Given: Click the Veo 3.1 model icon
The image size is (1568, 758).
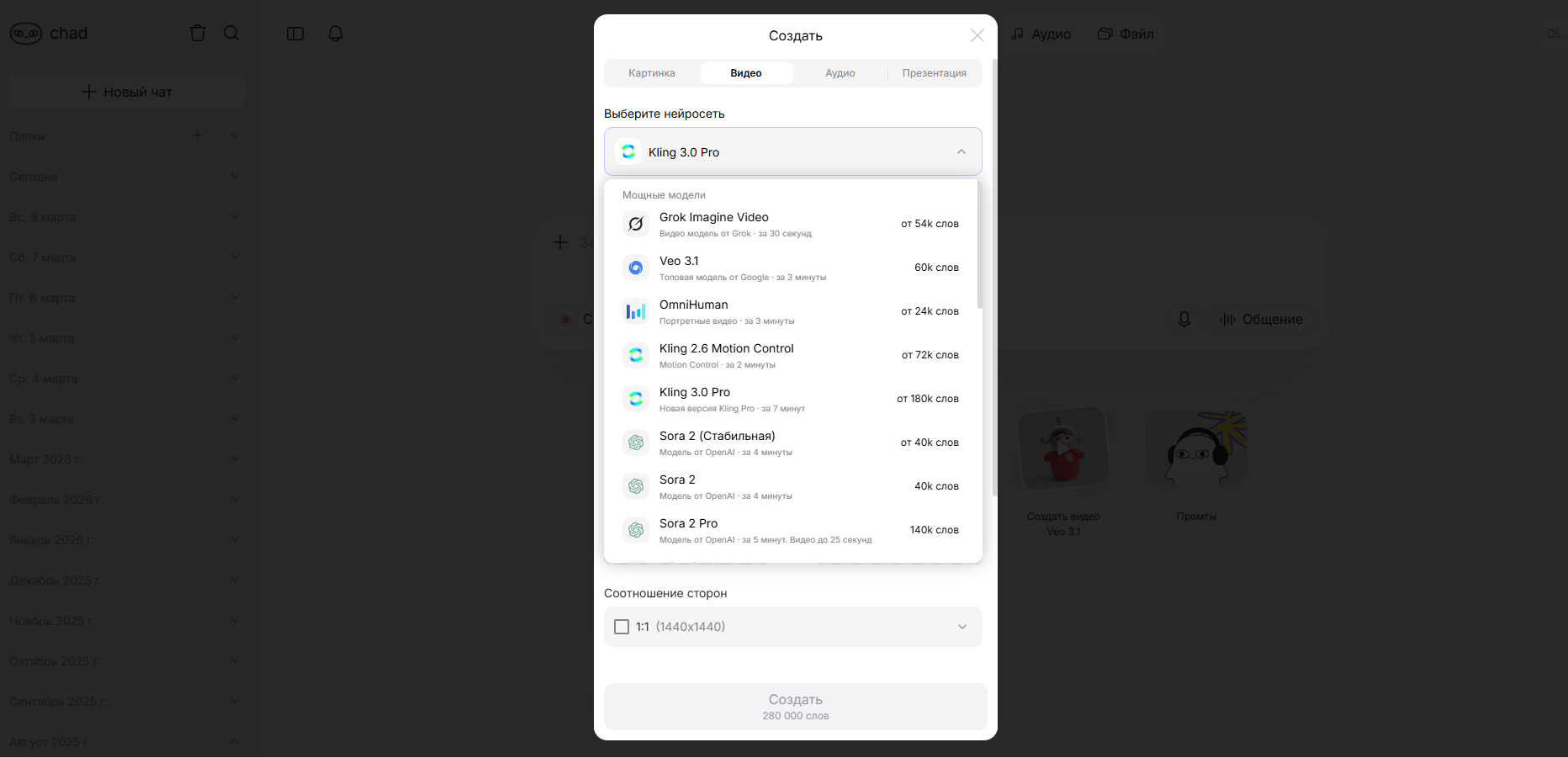Looking at the screenshot, I should pyautogui.click(x=636, y=268).
